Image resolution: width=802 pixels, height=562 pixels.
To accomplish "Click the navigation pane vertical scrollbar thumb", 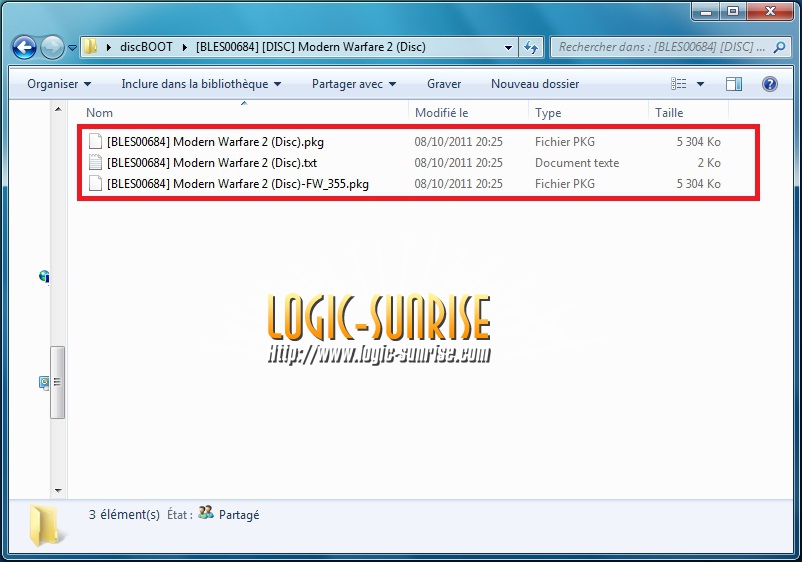I will click(58, 382).
